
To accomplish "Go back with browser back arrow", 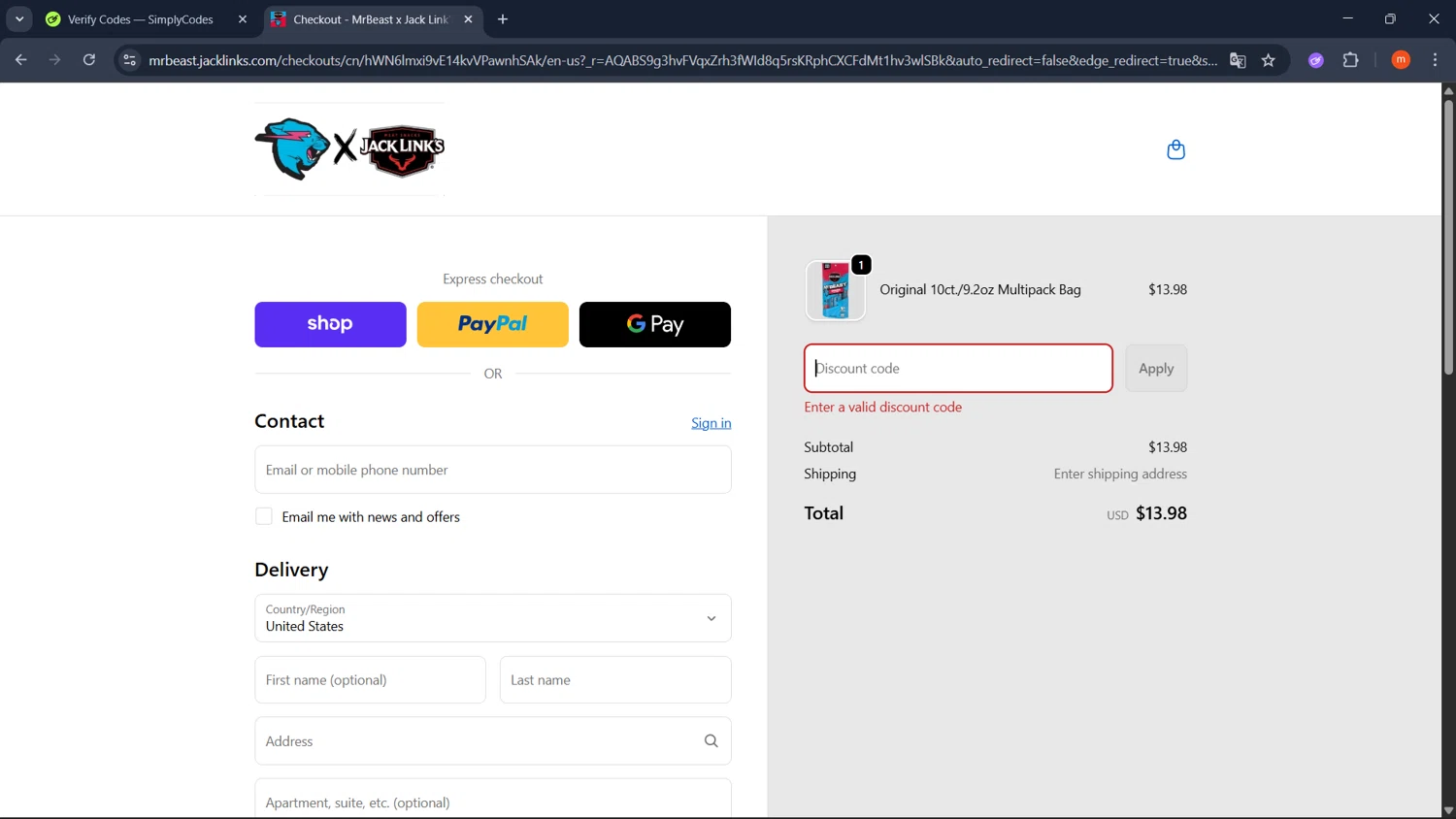I will 20,60.
